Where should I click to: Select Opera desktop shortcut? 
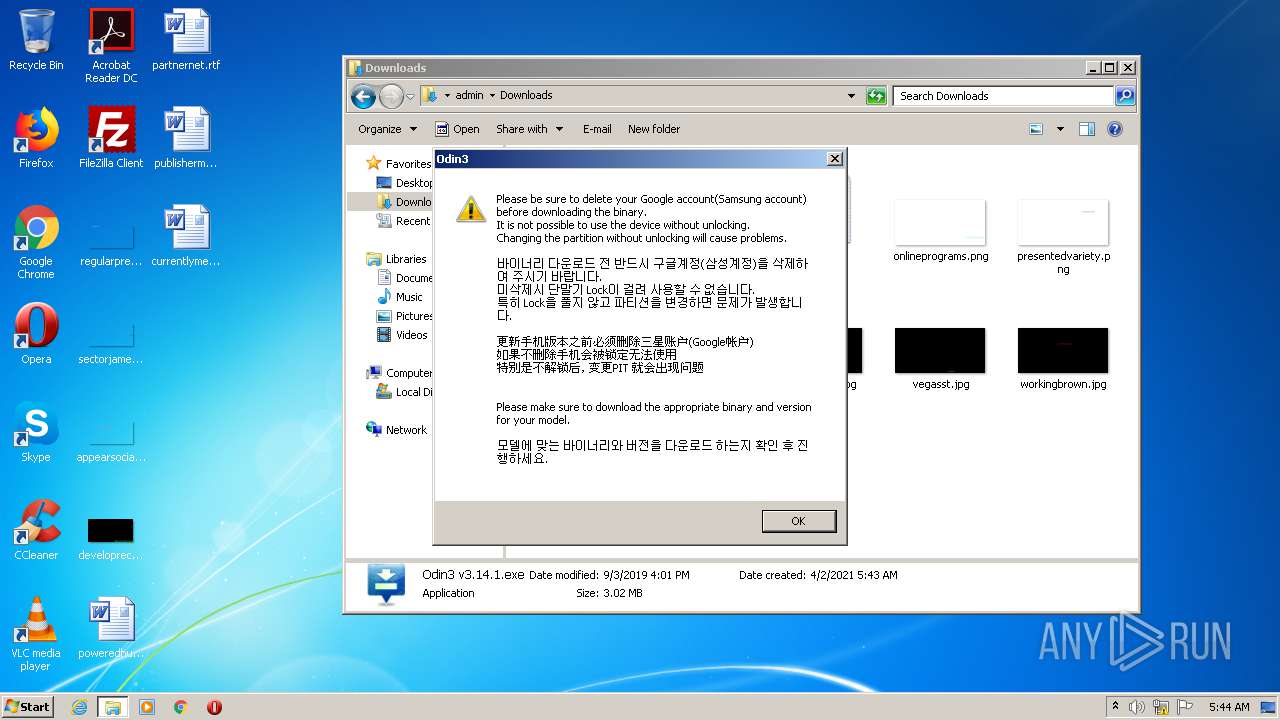[x=36, y=334]
